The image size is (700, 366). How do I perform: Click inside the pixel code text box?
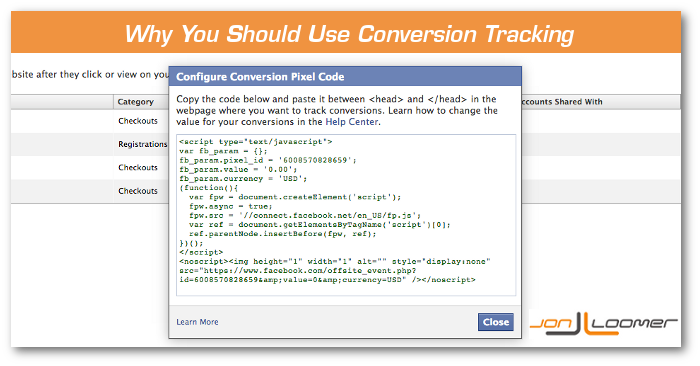pos(346,215)
